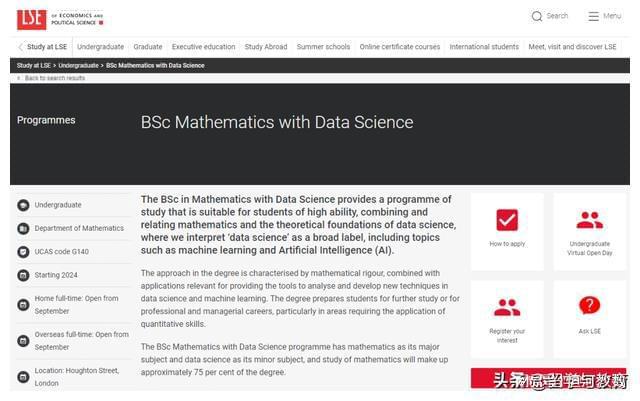Open Summer schools menu item

323,47
